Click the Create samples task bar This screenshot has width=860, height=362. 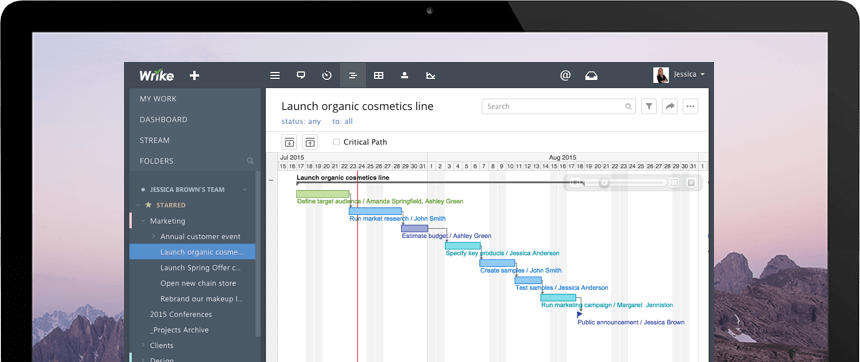497,263
